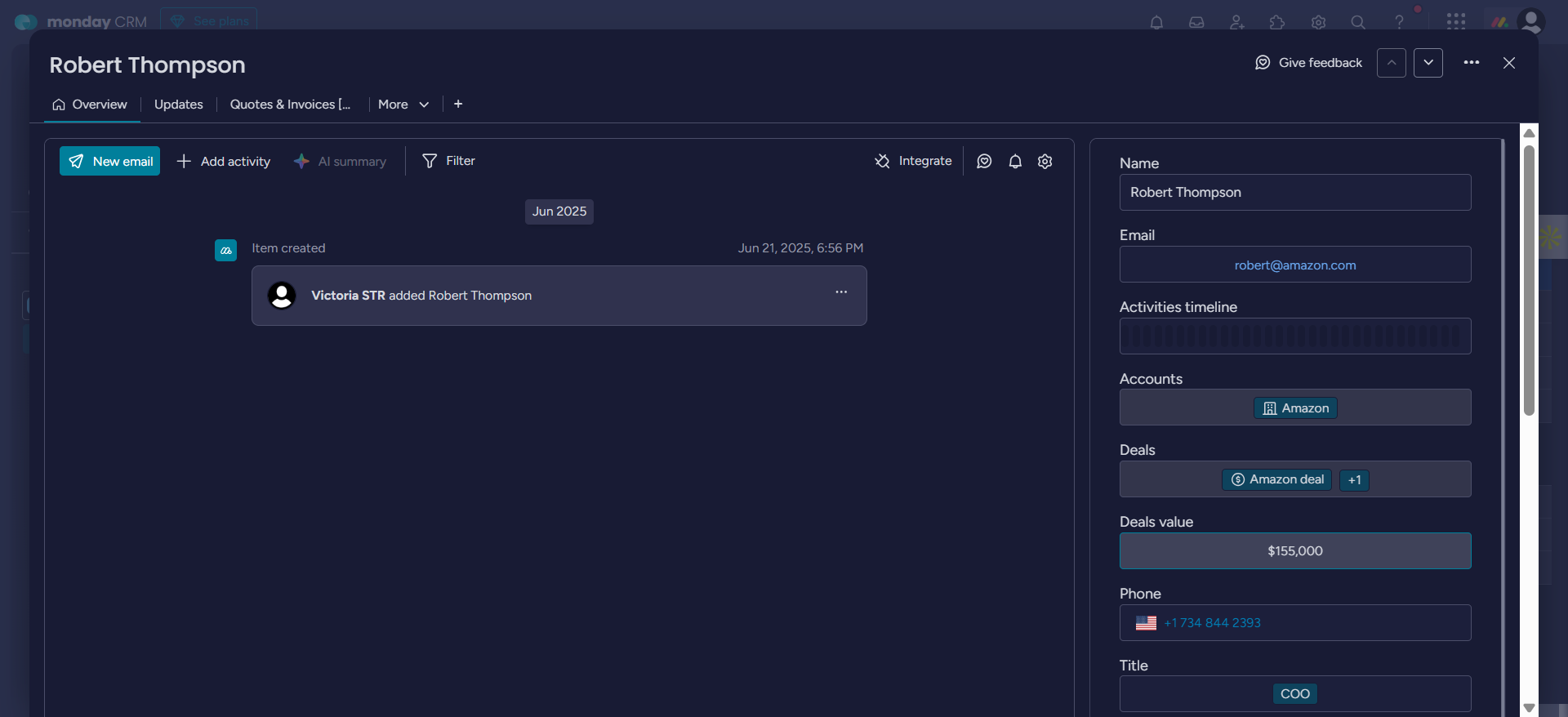Expand the More views dropdown
This screenshot has height=717, width=1568.
(403, 105)
